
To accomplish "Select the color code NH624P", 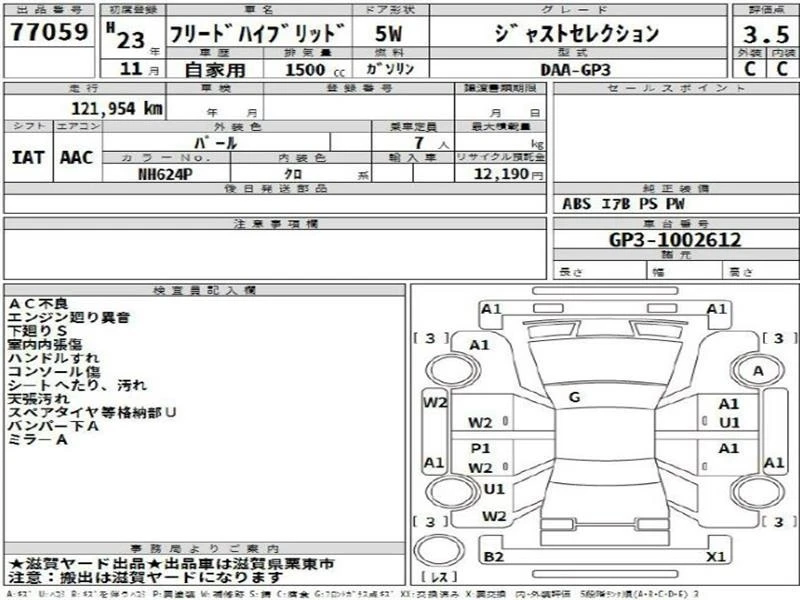I will (165, 174).
